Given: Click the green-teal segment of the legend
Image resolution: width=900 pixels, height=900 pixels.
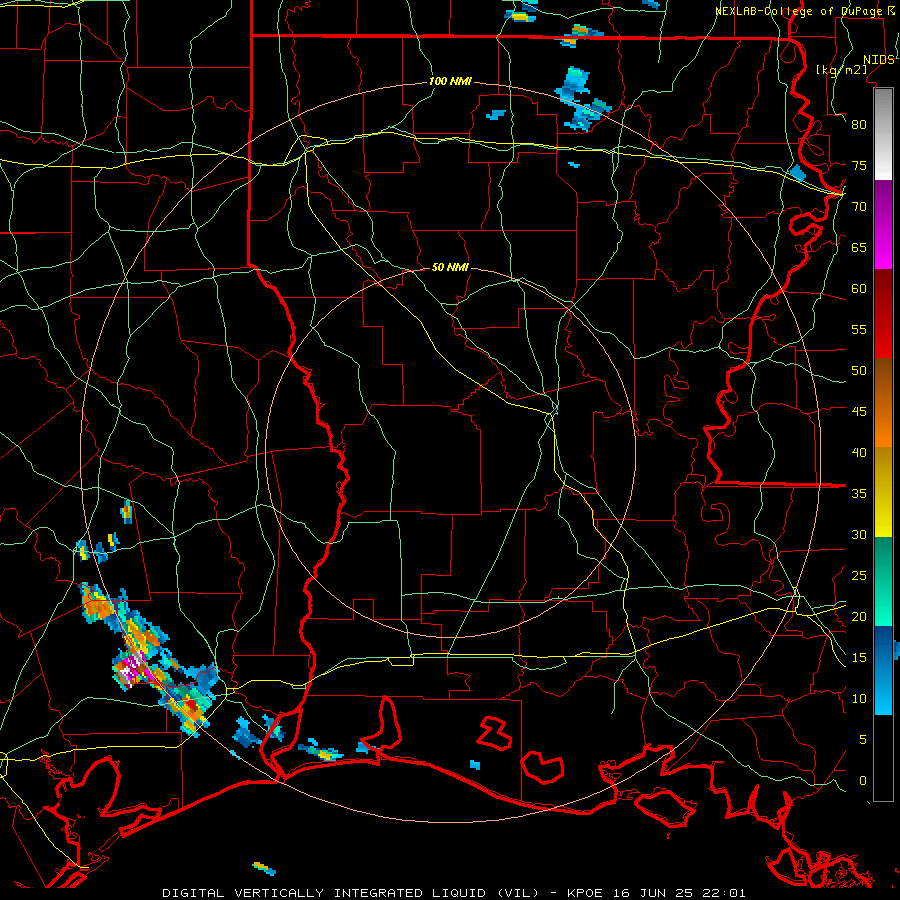Looking at the screenshot, I should click(883, 581).
